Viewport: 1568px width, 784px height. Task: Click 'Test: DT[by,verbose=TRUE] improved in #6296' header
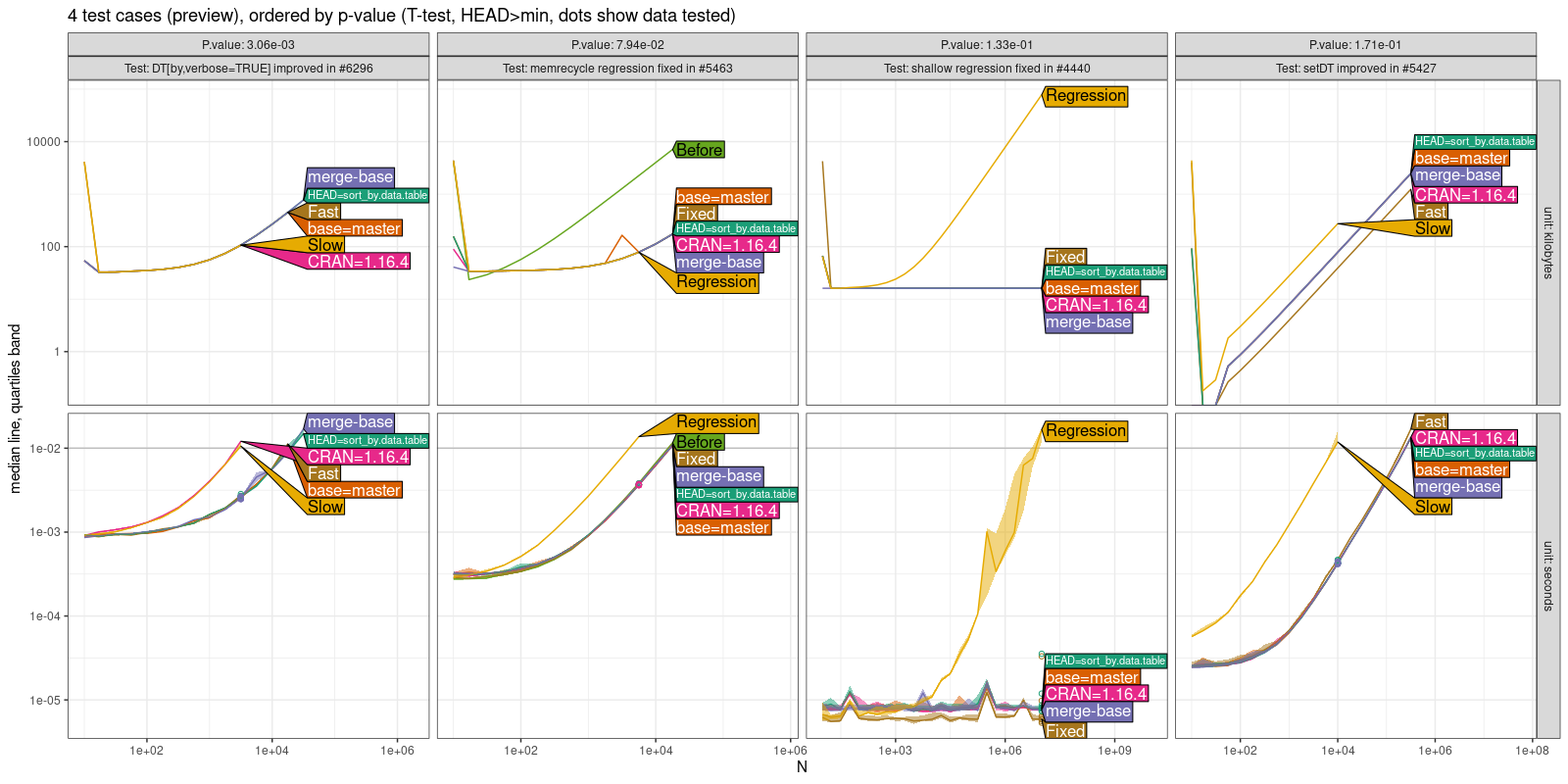tap(248, 69)
